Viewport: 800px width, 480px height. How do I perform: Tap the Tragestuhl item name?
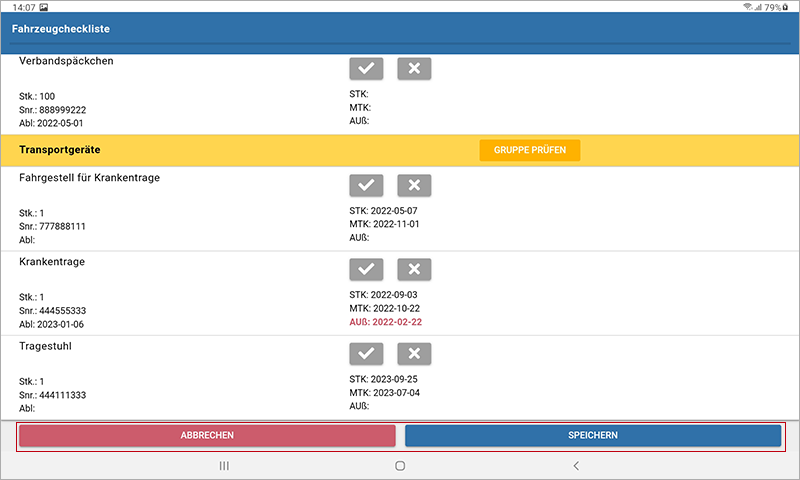coord(46,346)
